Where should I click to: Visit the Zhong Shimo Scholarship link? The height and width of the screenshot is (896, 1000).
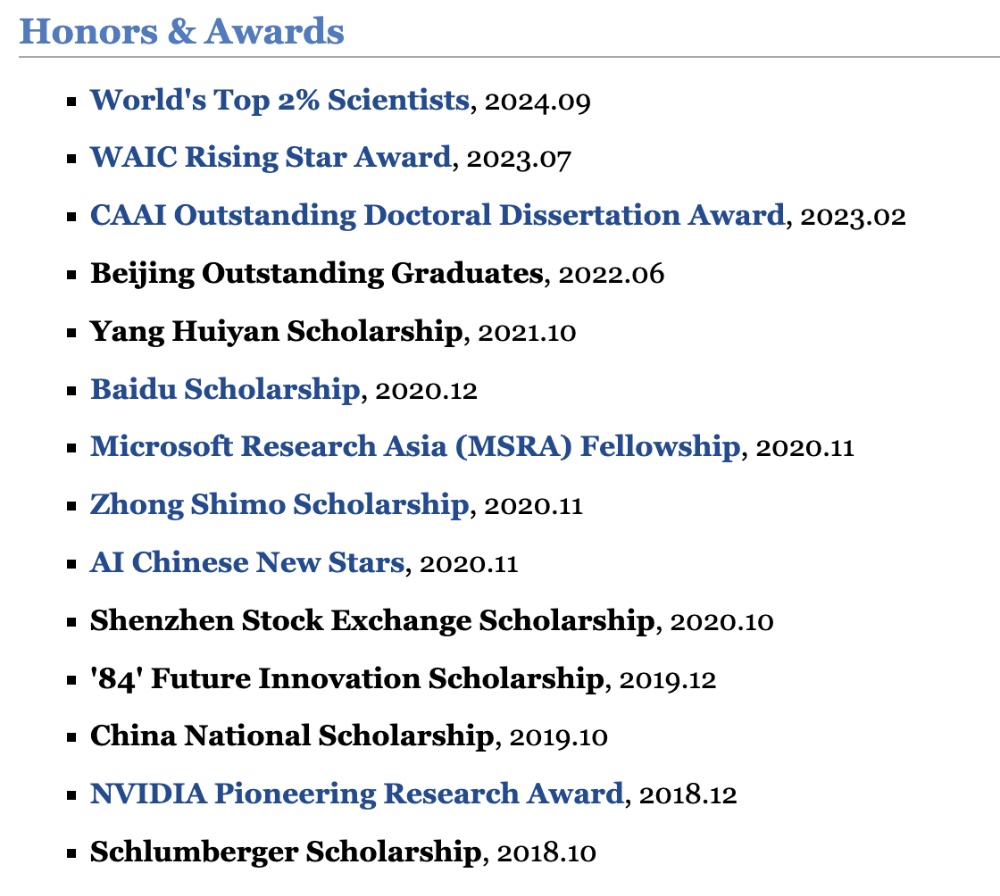click(x=279, y=504)
